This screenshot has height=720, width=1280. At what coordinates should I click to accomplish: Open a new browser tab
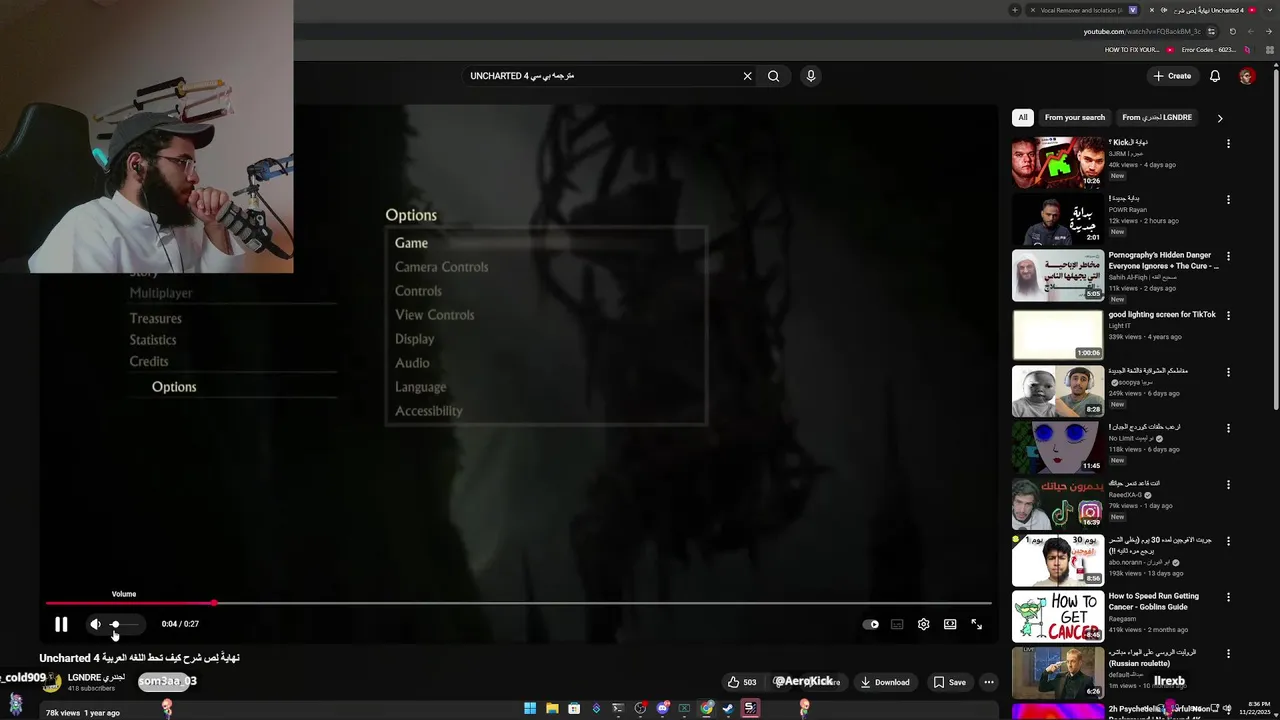click(1015, 10)
